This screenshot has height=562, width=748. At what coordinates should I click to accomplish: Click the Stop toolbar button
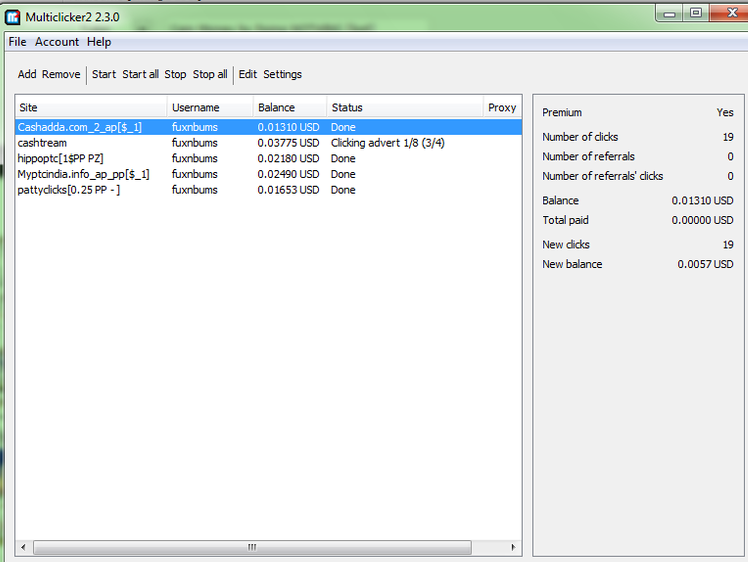pos(175,74)
